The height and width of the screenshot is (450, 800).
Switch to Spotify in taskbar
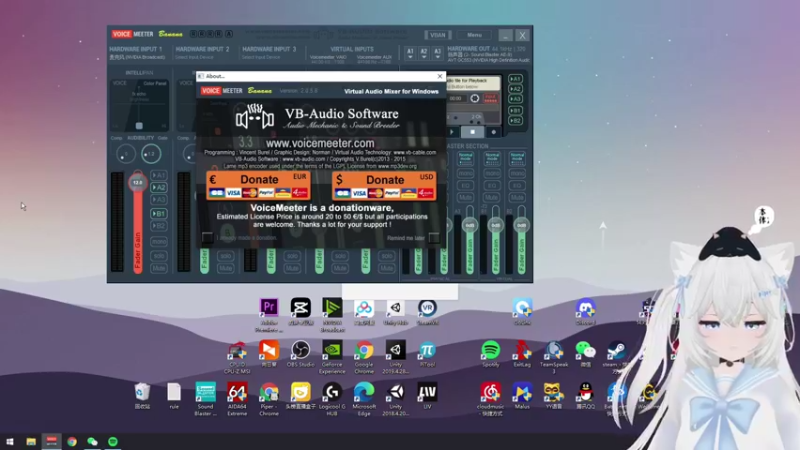pos(113,441)
